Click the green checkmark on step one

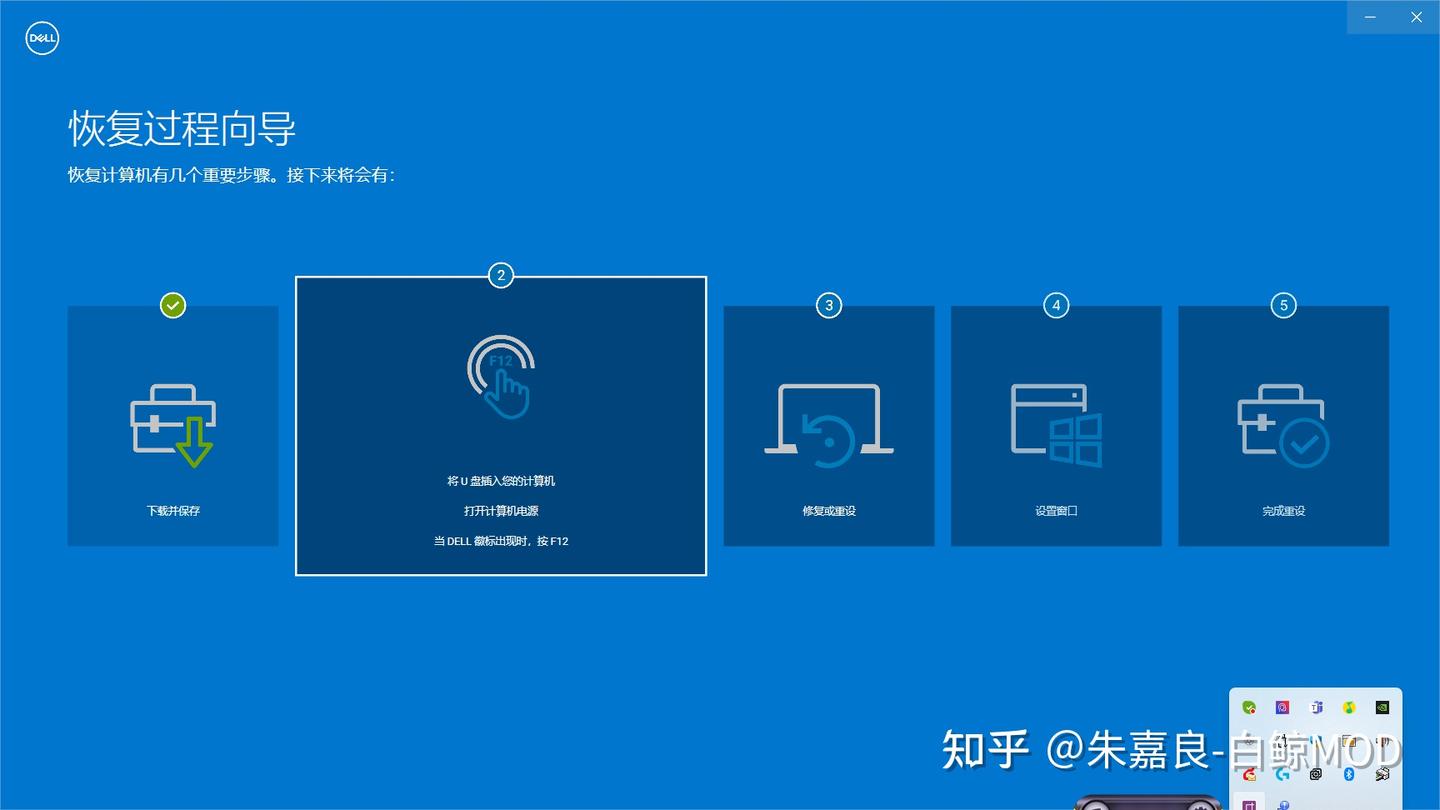click(173, 305)
